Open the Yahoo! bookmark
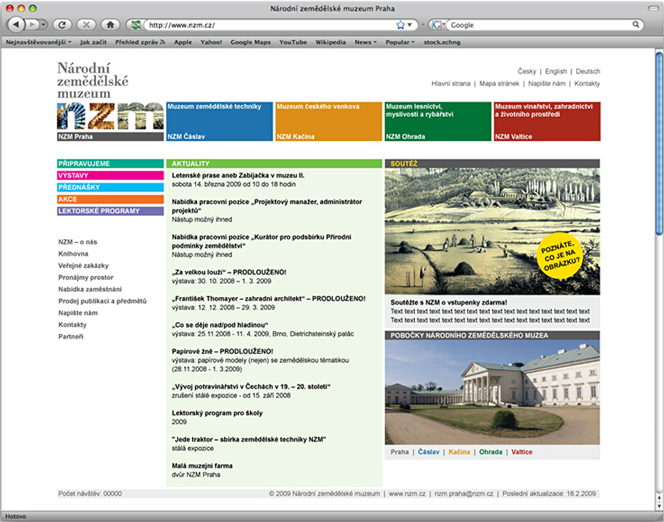Screen dimensions: 664x522 click(211, 42)
